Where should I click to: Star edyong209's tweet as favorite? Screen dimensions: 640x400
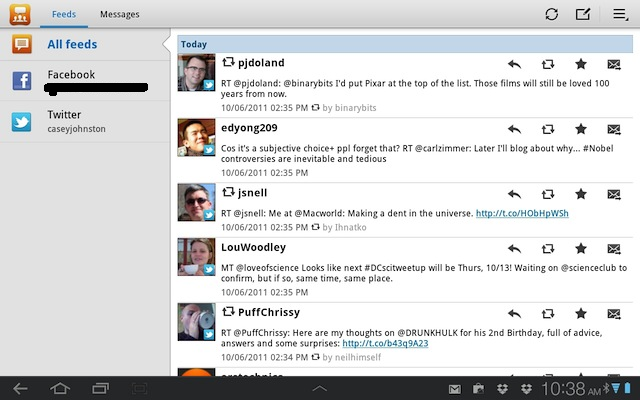(581, 129)
